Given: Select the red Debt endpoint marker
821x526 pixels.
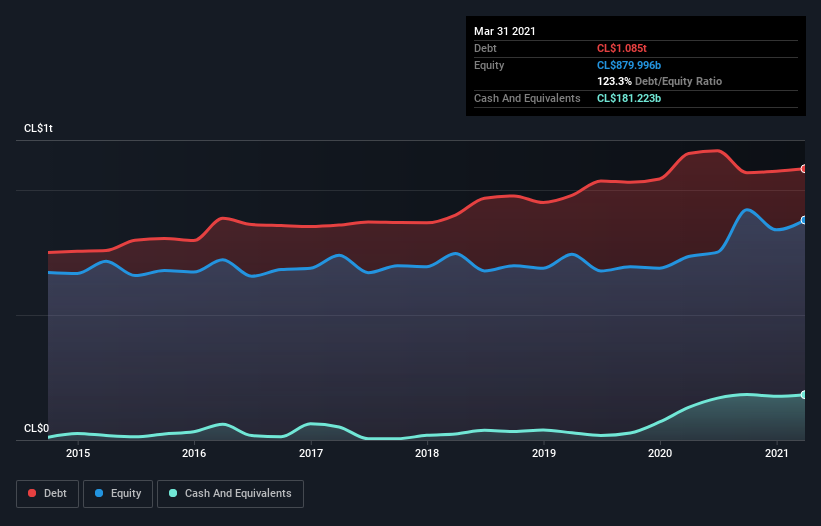Looking at the screenshot, I should point(804,169).
